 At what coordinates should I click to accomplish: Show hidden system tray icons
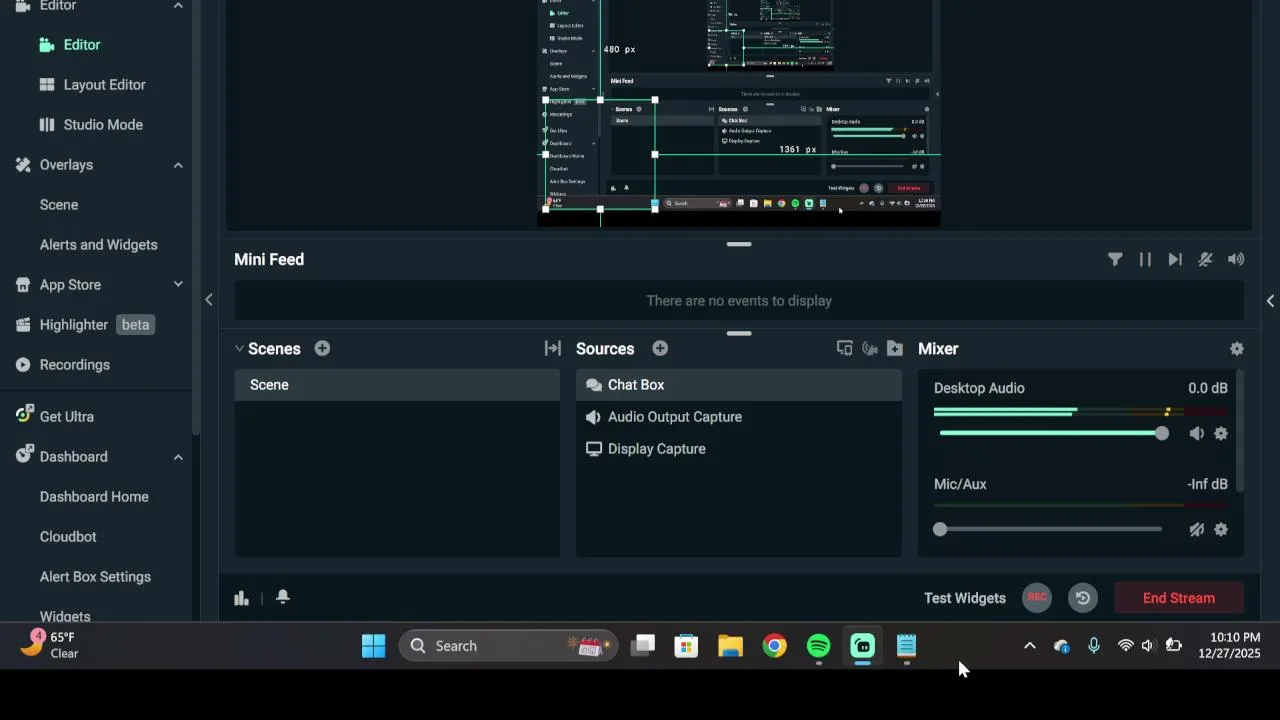point(1029,646)
